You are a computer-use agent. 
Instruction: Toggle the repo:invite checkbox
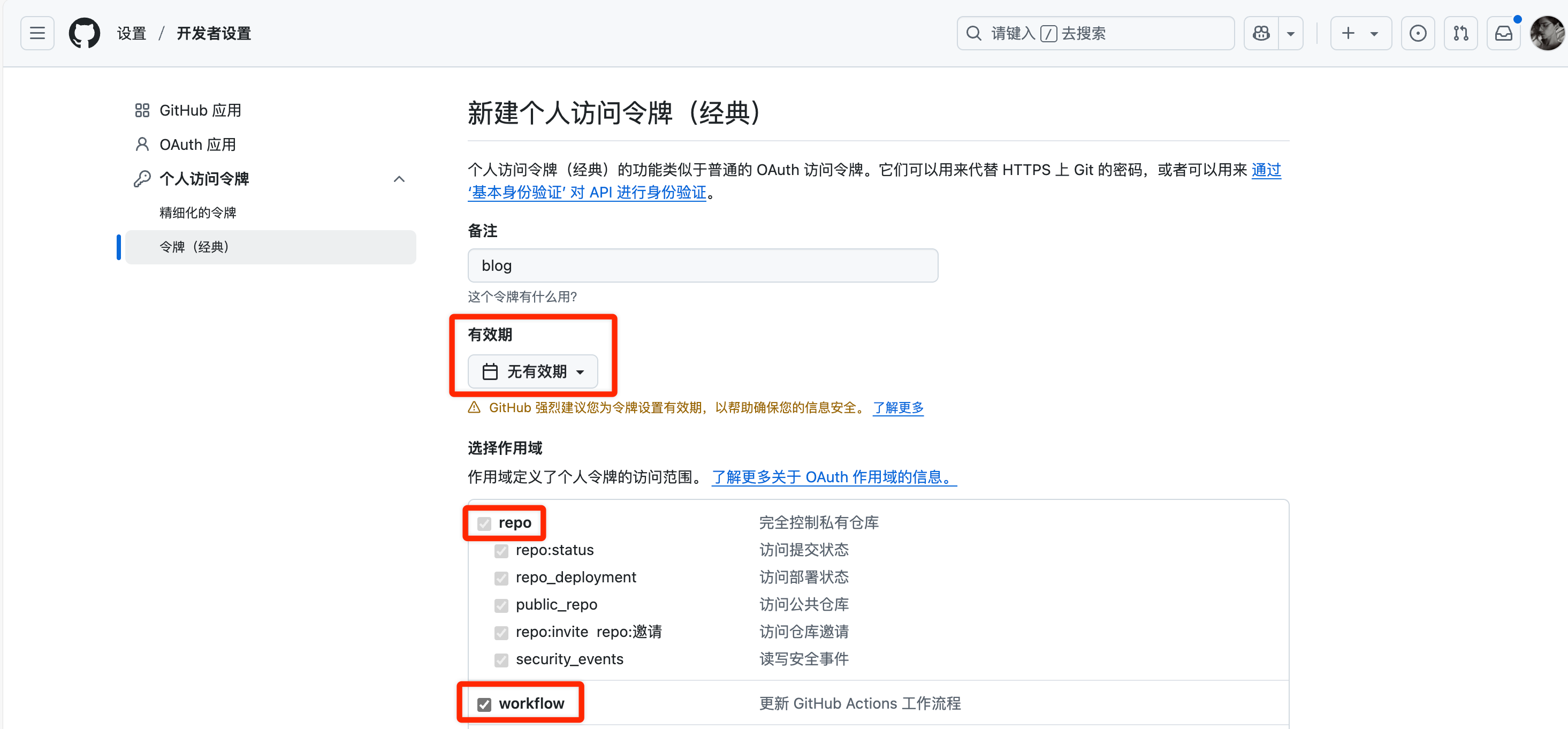click(x=501, y=633)
